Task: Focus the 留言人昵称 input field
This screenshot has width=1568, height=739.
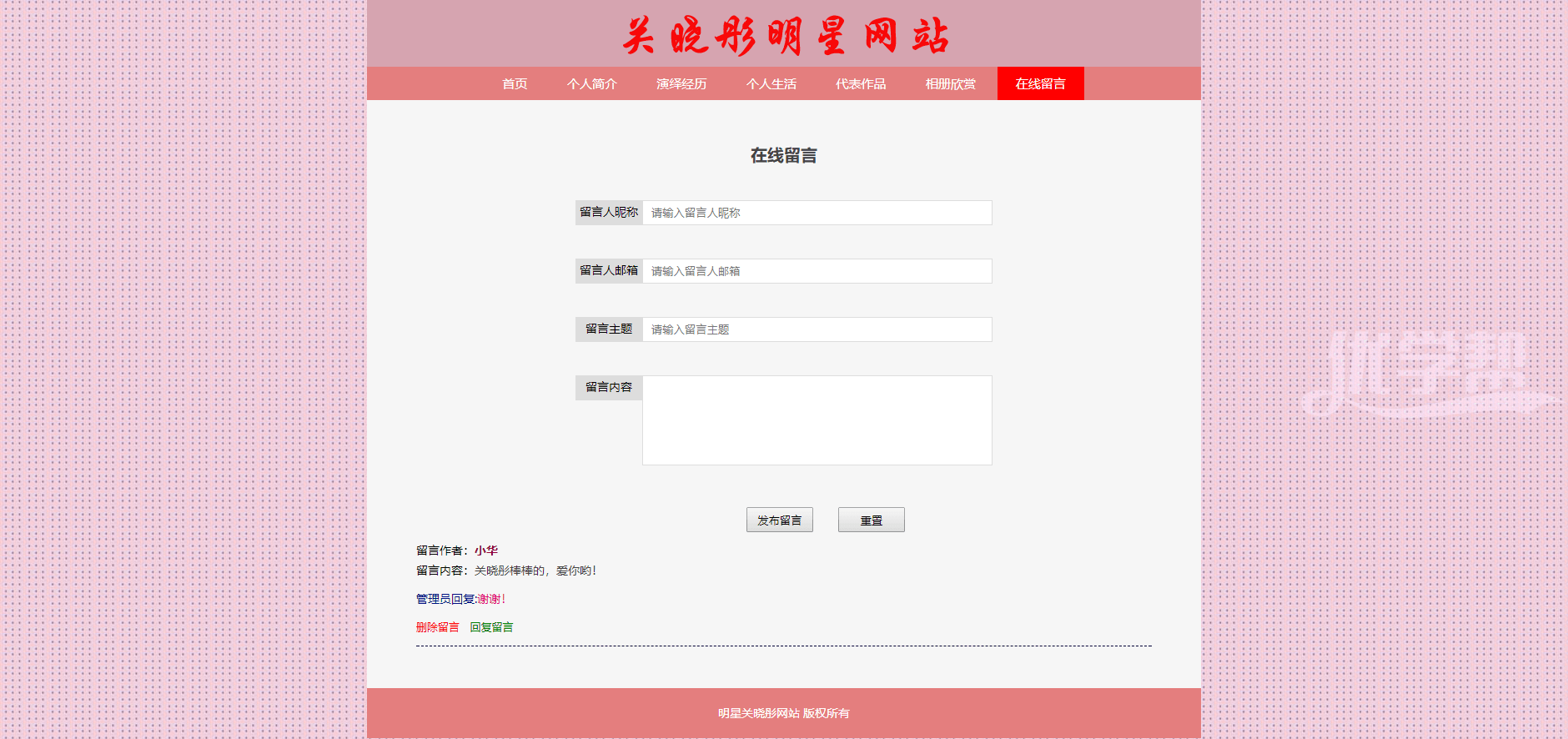Action: tap(817, 213)
